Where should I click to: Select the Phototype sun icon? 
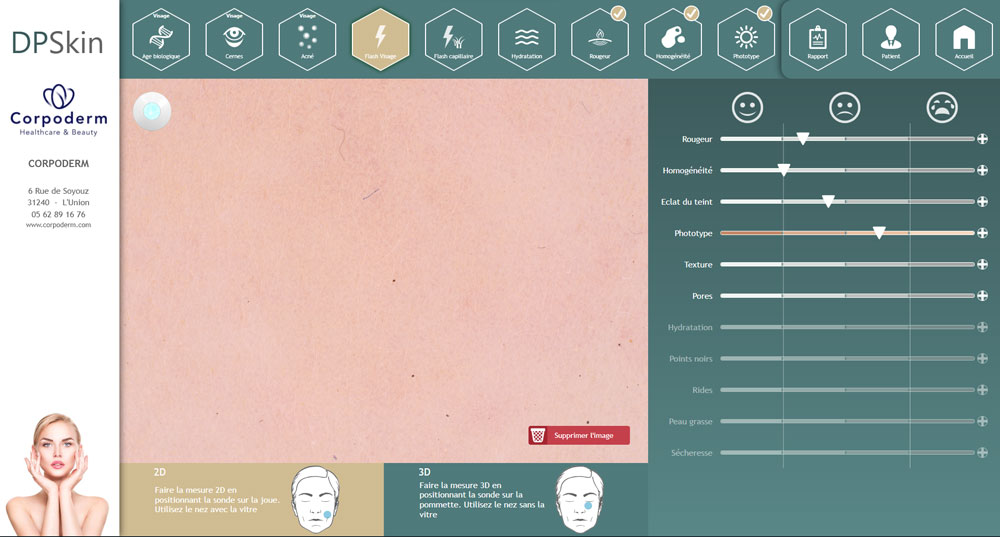coord(746,38)
